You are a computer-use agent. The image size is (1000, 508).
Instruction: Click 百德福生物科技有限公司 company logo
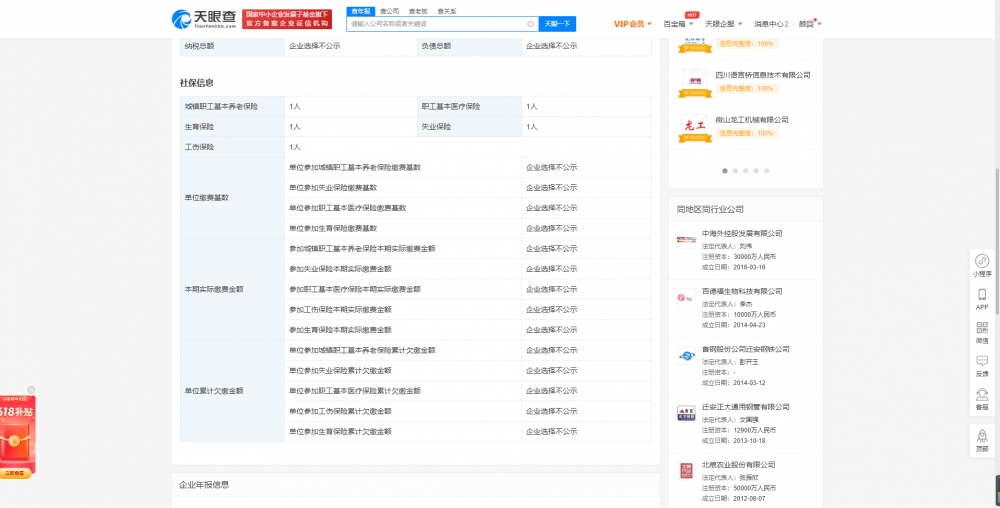tap(686, 297)
